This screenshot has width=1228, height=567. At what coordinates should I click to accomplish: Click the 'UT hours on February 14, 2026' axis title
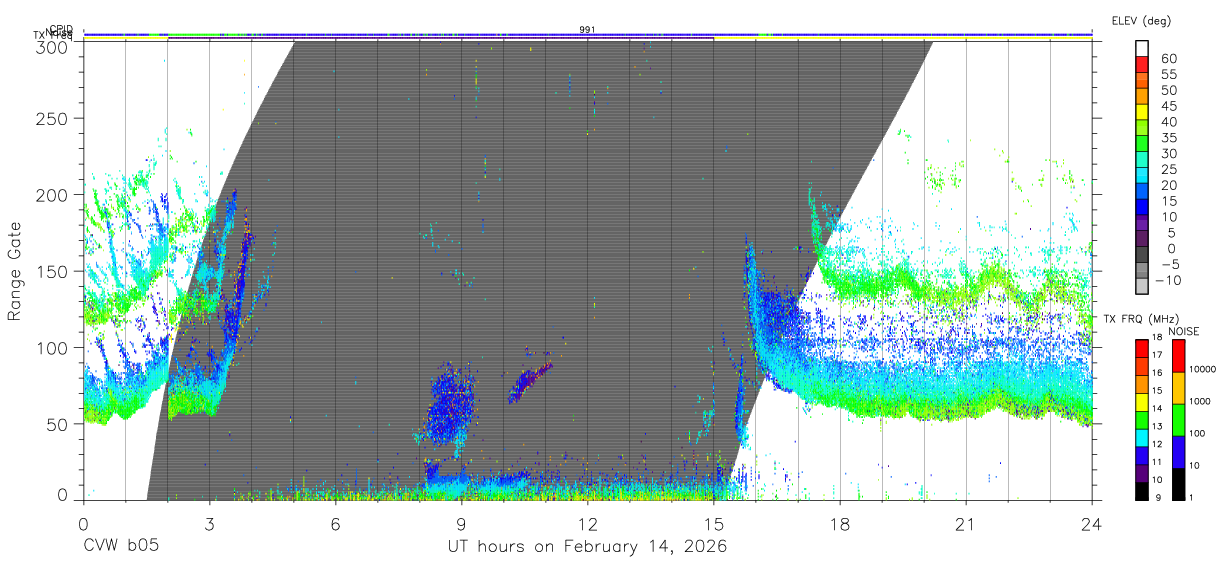pos(587,547)
